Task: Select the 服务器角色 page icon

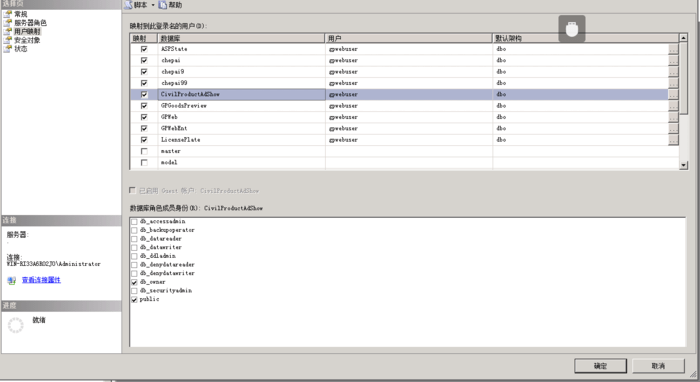Action: tap(8, 22)
